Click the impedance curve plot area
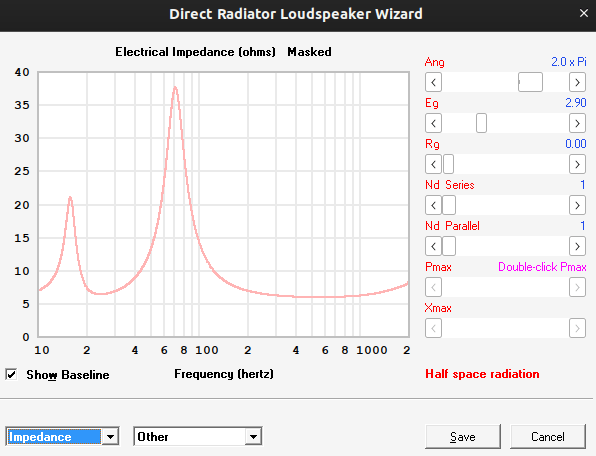596x456 pixels. tap(224, 204)
